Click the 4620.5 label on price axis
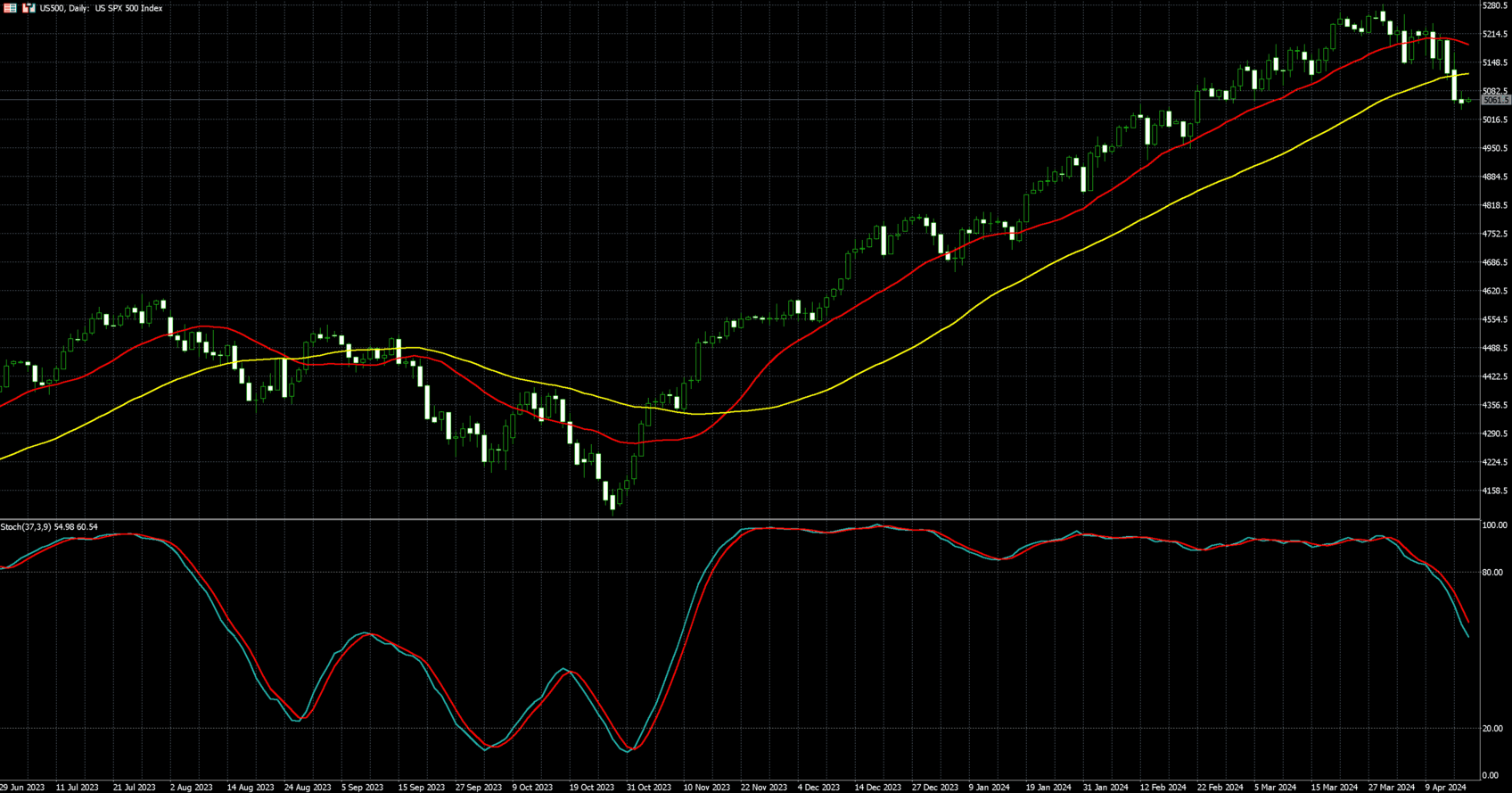Image resolution: width=1512 pixels, height=793 pixels. pos(1494,291)
